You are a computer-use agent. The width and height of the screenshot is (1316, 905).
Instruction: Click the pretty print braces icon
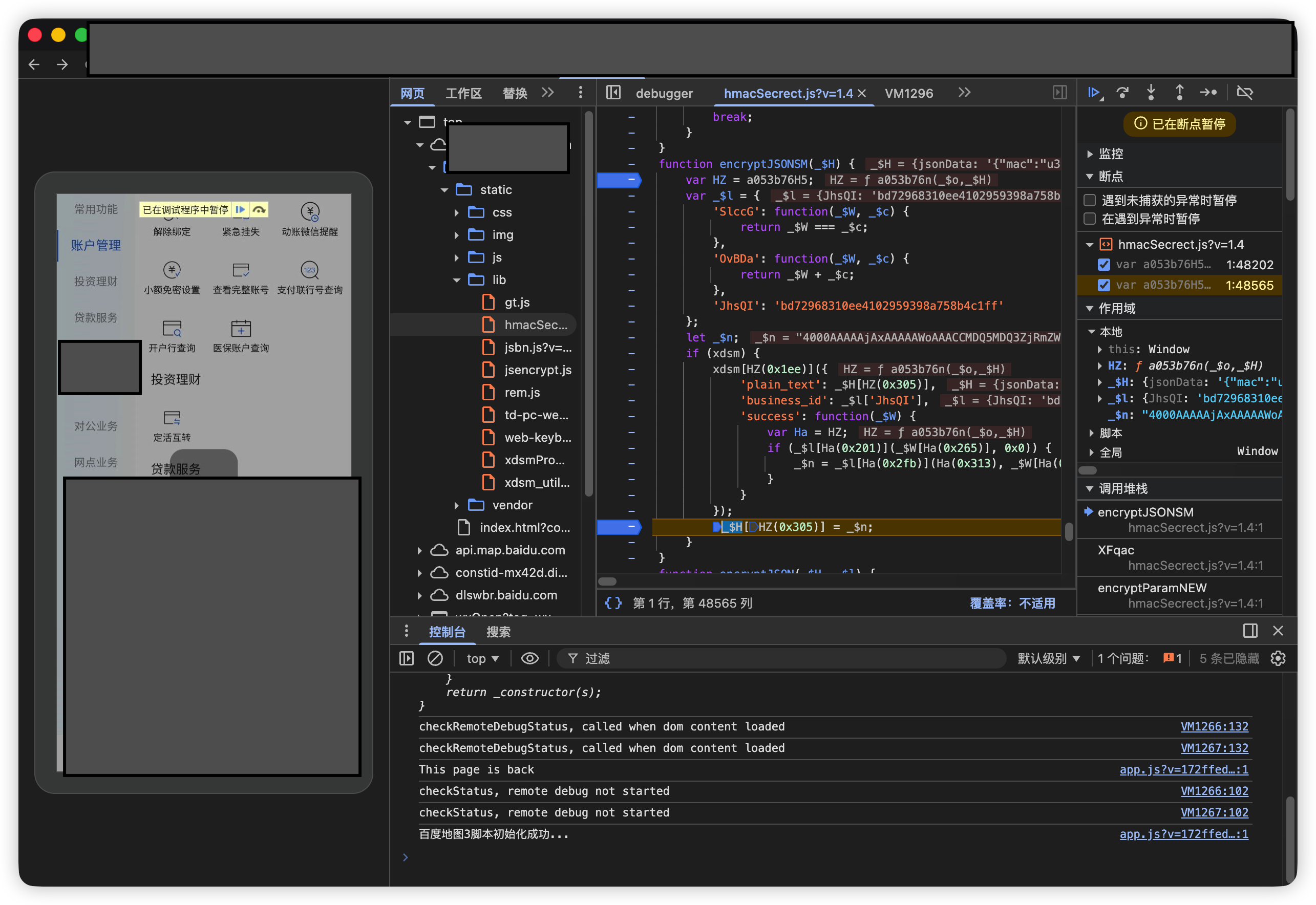(x=613, y=603)
